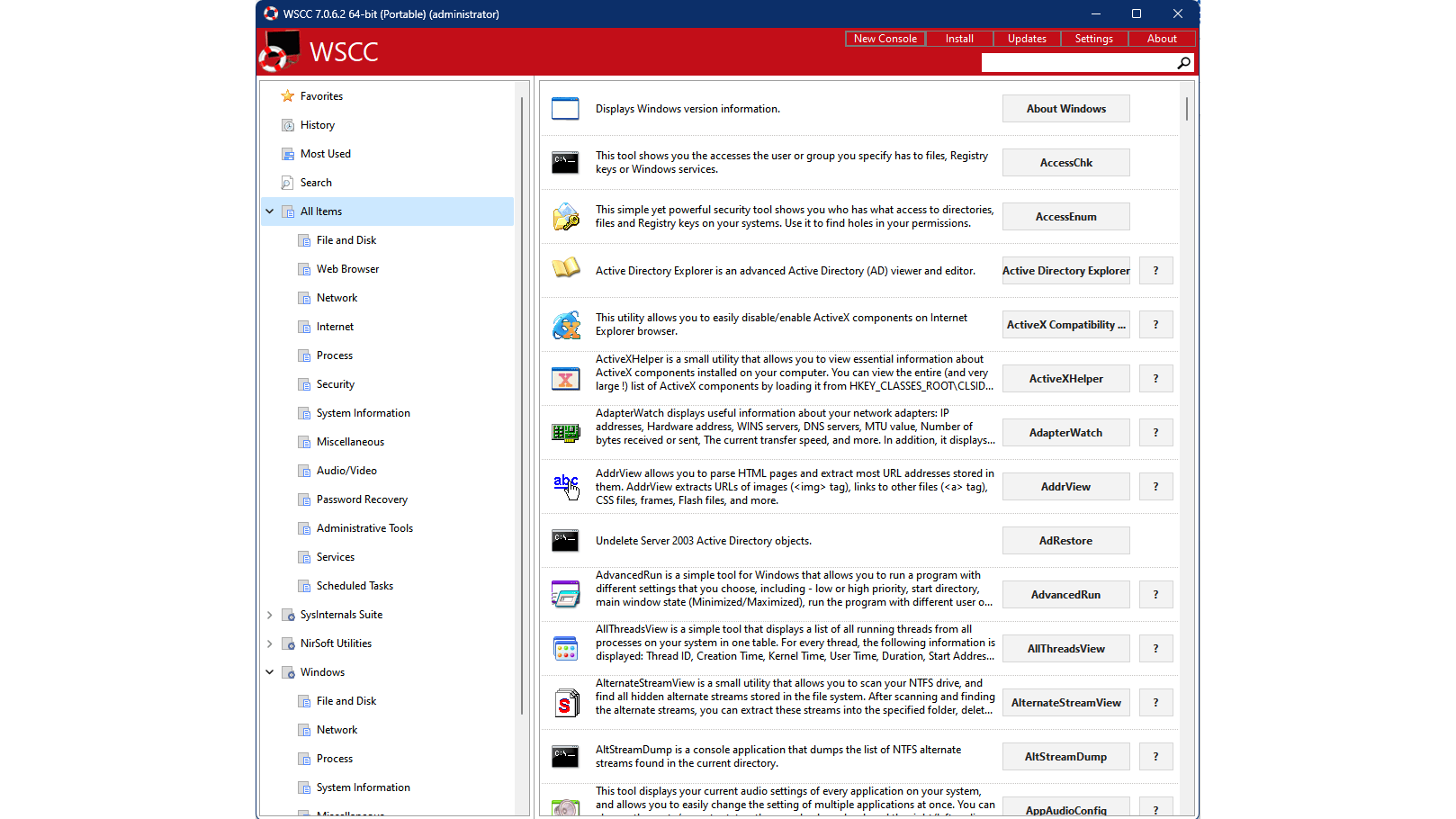This screenshot has height=819, width=1456.
Task: Open help for Active Directory Explorer
Action: click(1156, 271)
